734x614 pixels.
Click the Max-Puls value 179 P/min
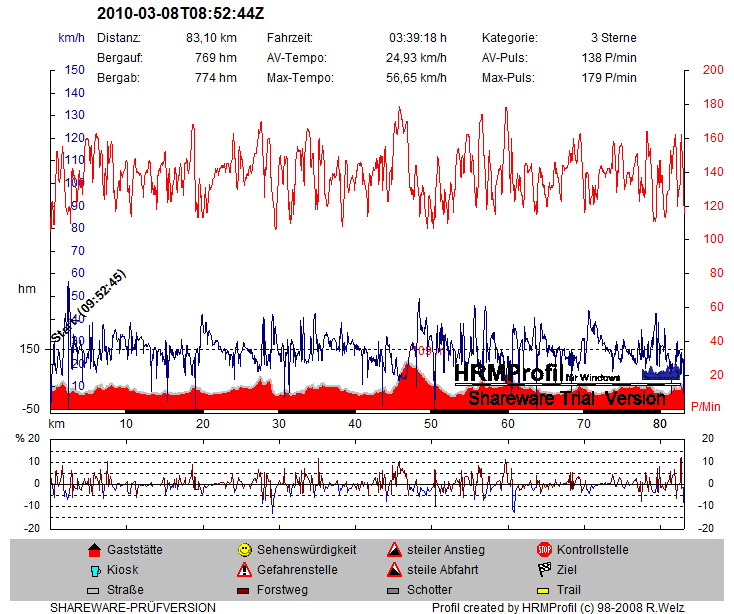click(x=608, y=78)
